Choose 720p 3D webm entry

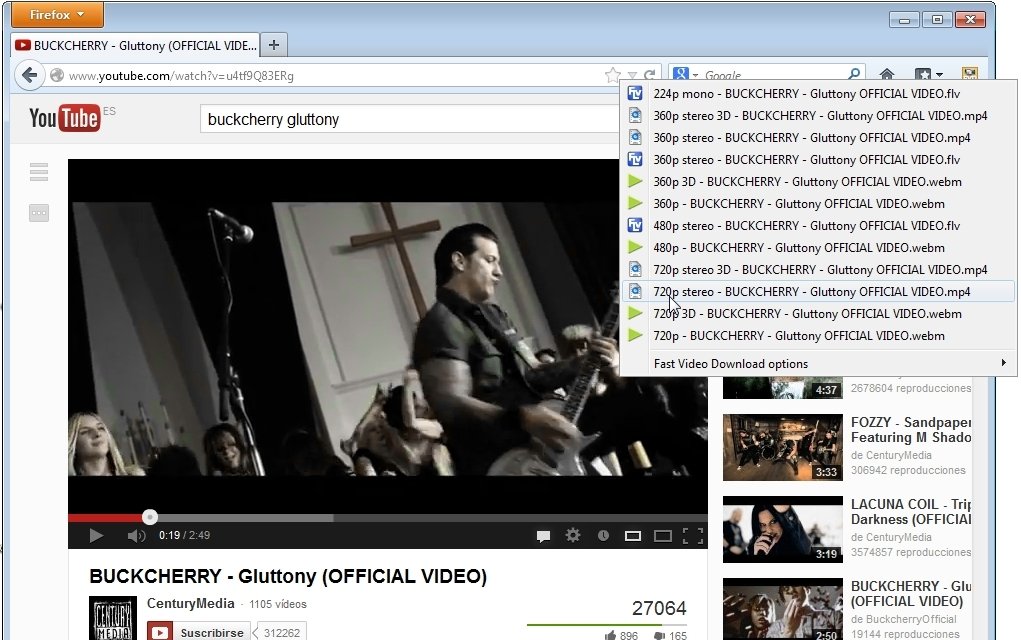pos(818,314)
